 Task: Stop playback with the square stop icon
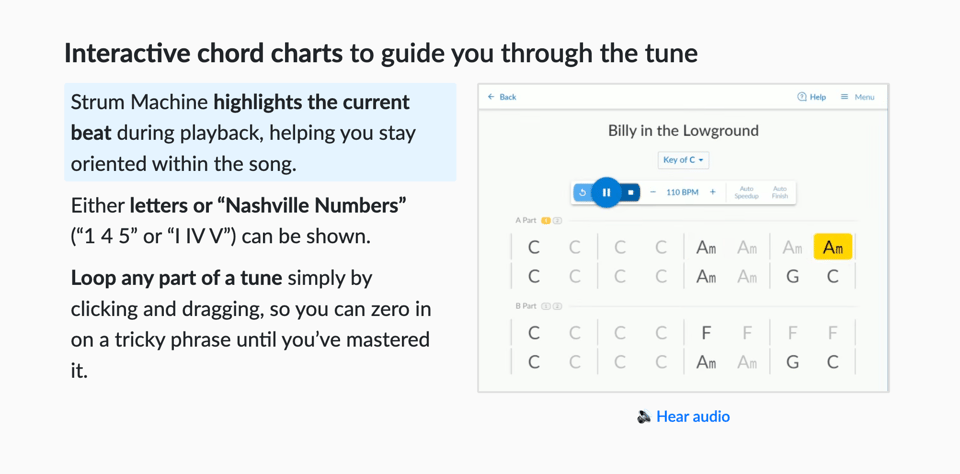point(631,192)
